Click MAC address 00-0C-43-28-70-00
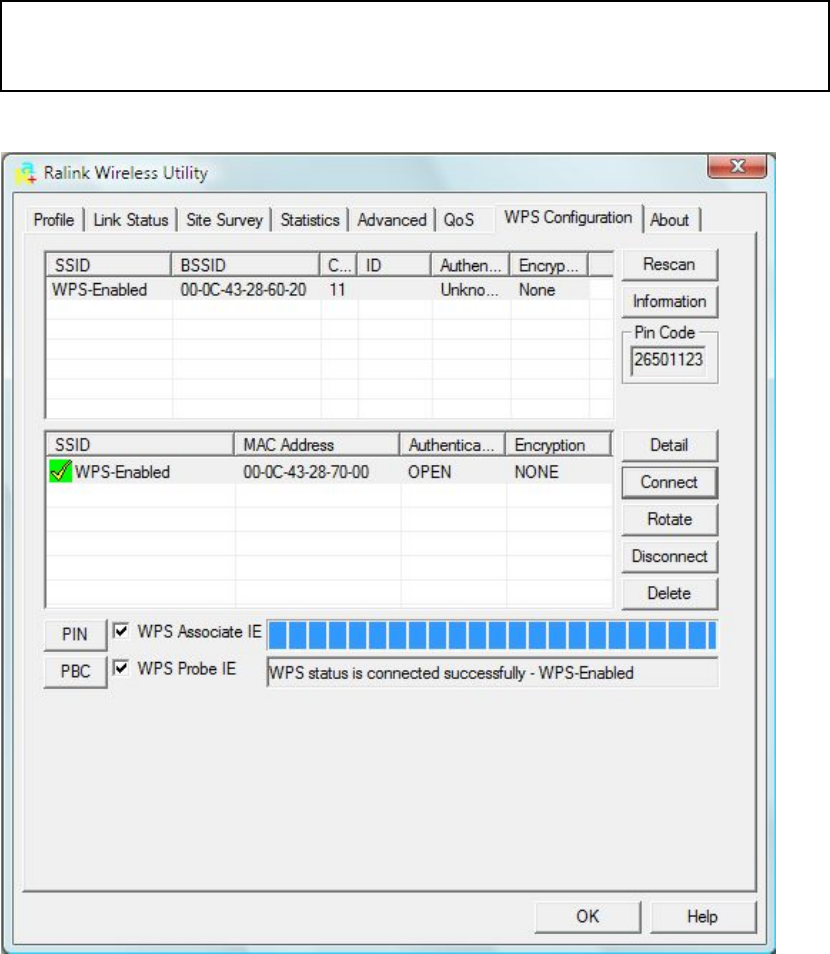Screen dimensions: 830x954 point(306,472)
